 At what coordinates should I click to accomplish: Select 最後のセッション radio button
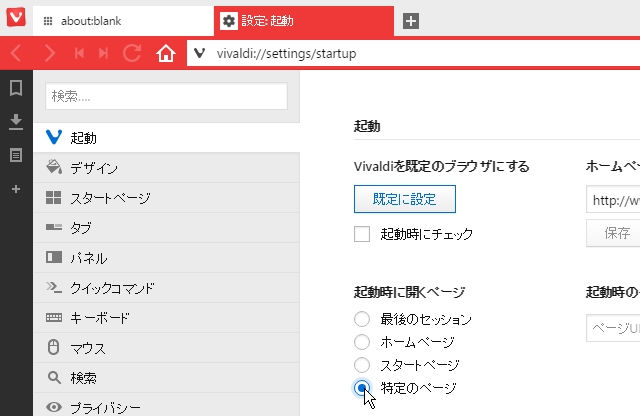point(362,319)
